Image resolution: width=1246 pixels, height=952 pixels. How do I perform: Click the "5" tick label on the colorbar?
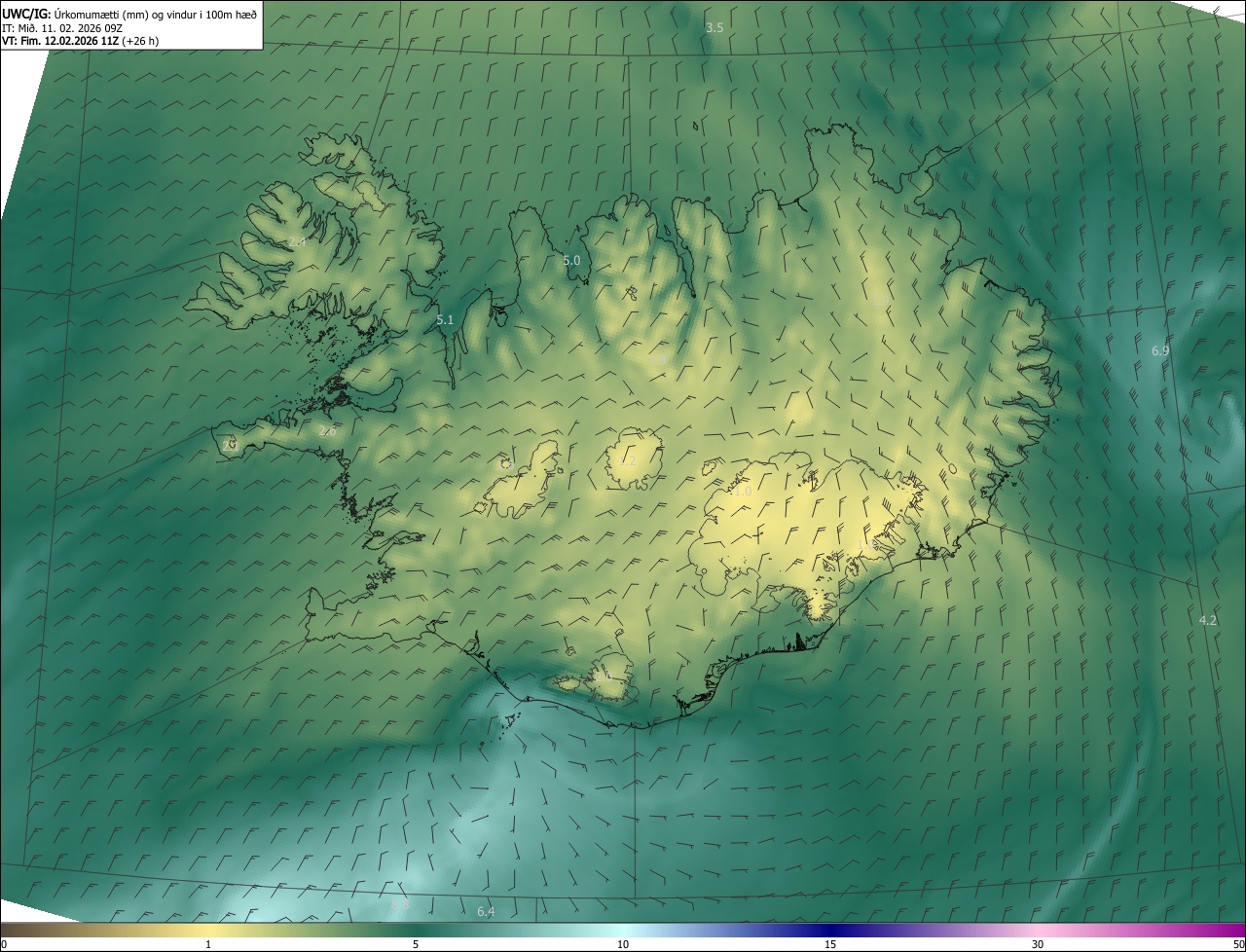(x=416, y=944)
